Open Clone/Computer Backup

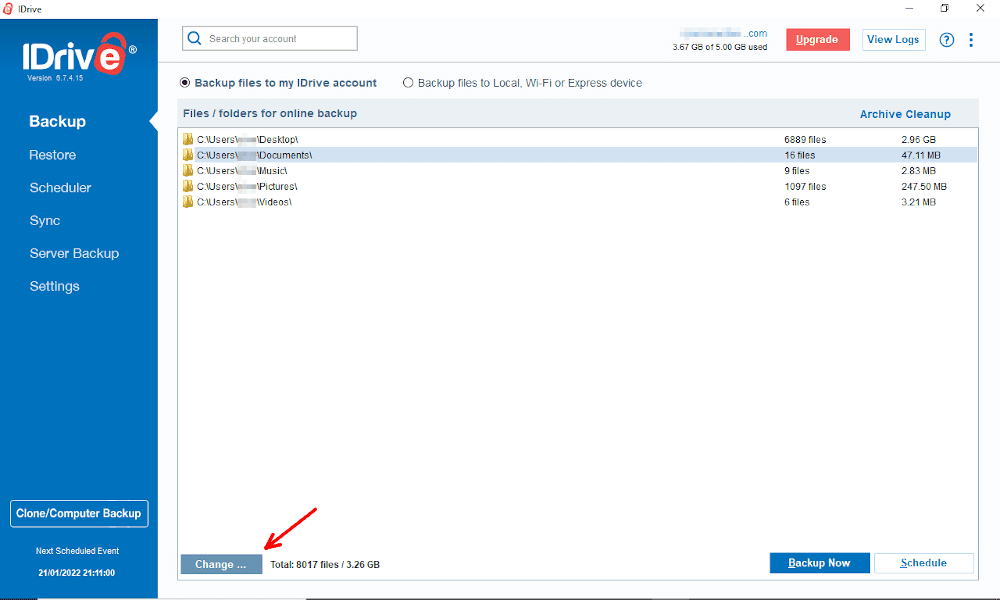pyautogui.click(x=79, y=513)
